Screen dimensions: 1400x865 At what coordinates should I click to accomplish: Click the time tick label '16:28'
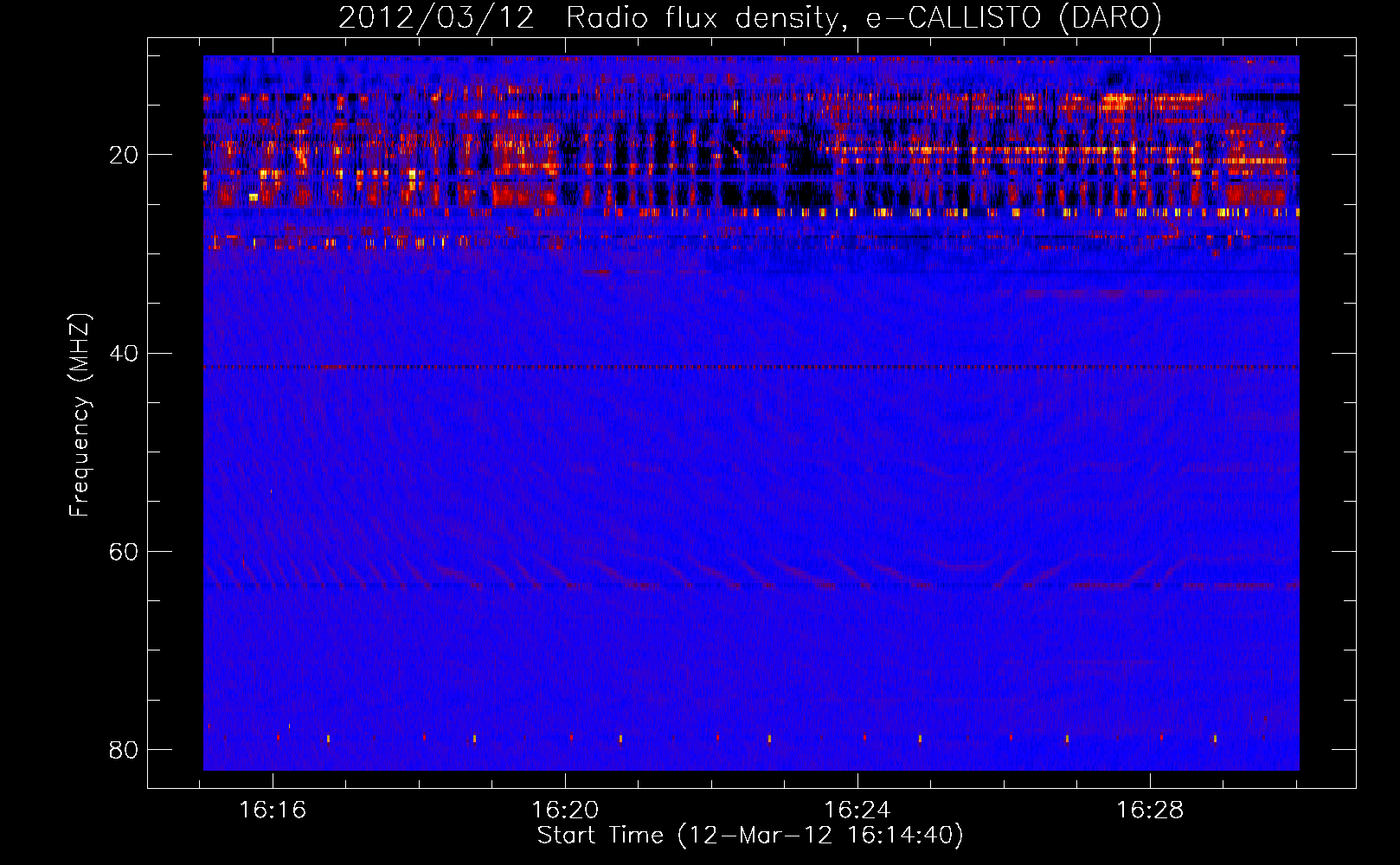(1150, 810)
